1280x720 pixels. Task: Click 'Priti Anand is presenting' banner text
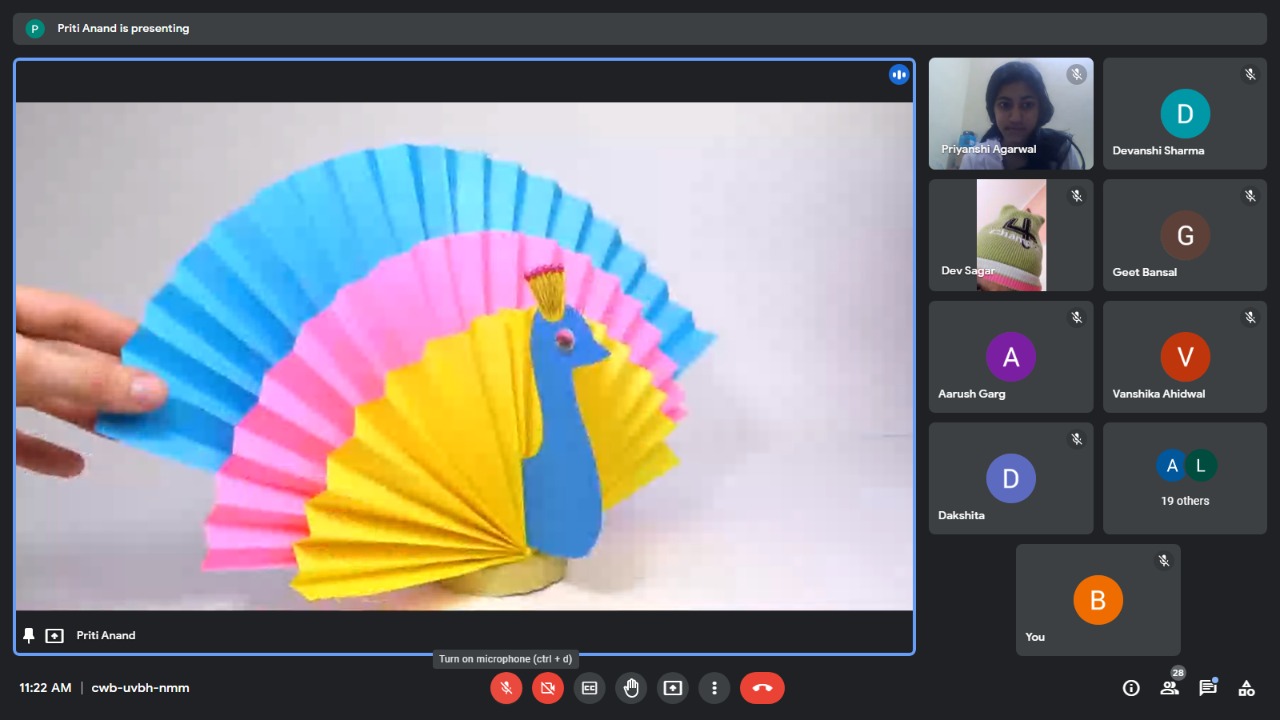[123, 28]
